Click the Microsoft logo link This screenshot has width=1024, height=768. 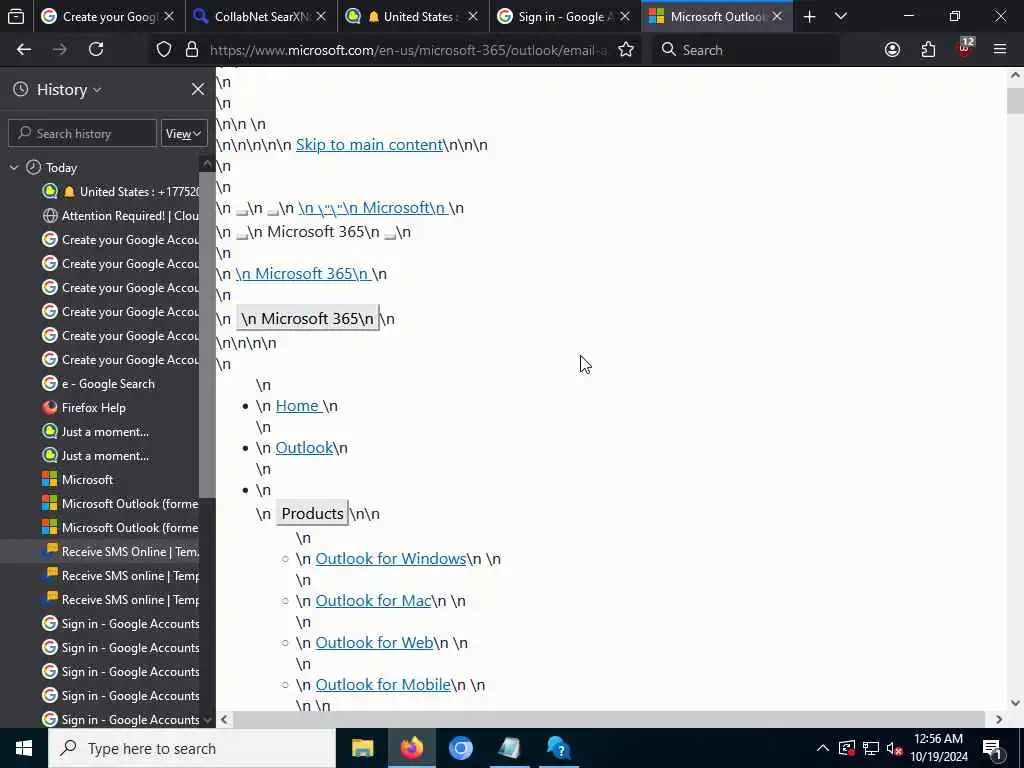[x=373, y=208]
